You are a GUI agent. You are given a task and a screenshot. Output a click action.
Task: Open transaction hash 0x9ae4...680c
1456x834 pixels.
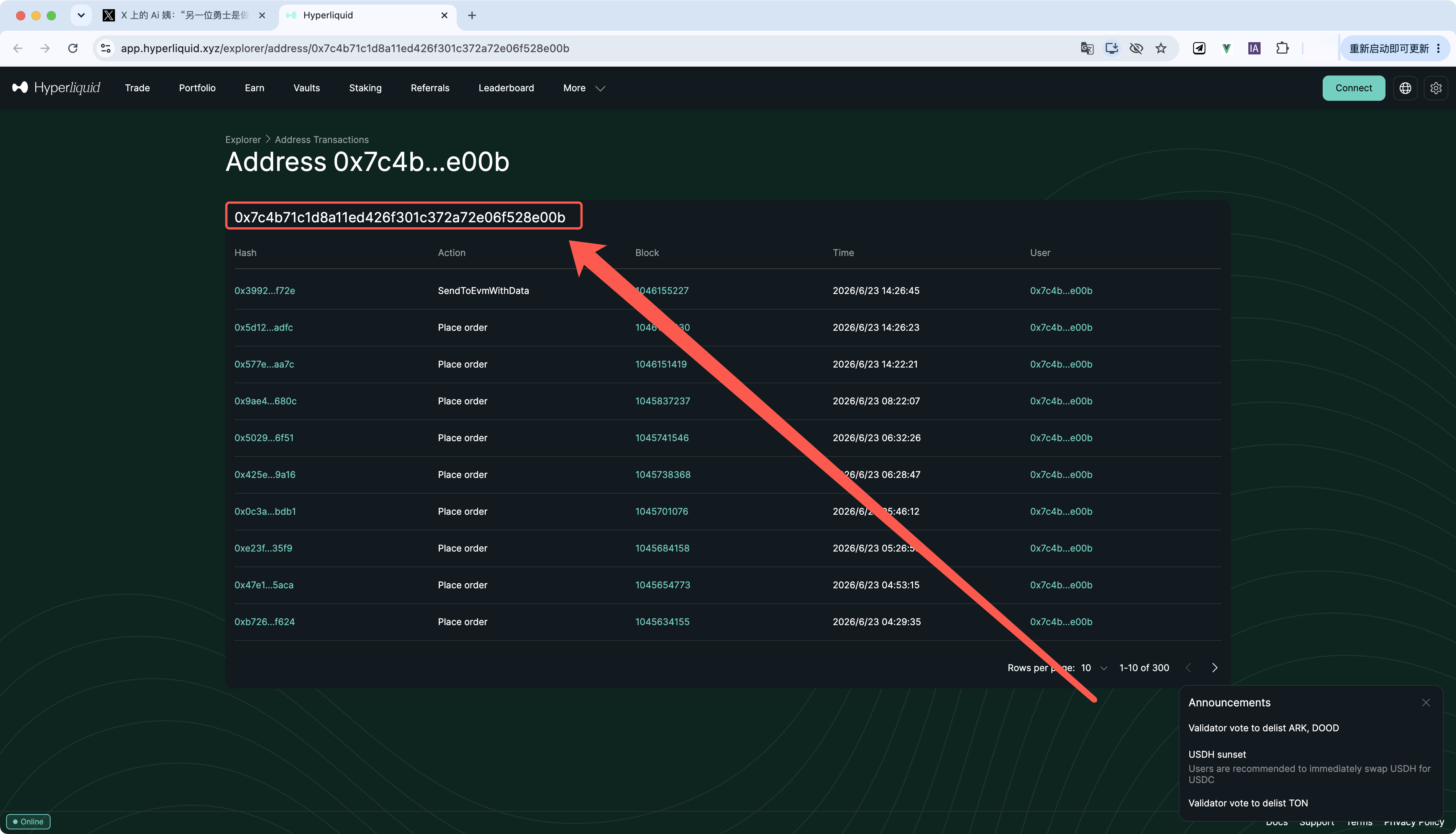click(x=265, y=401)
